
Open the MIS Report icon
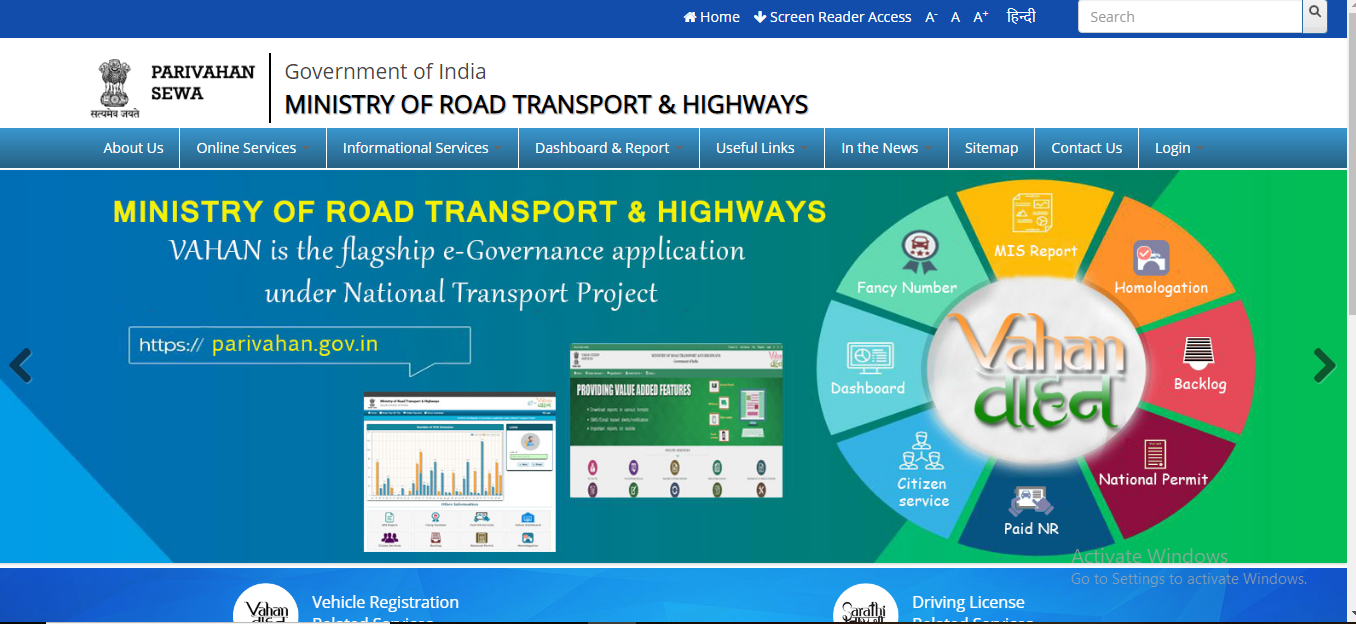(x=1033, y=214)
